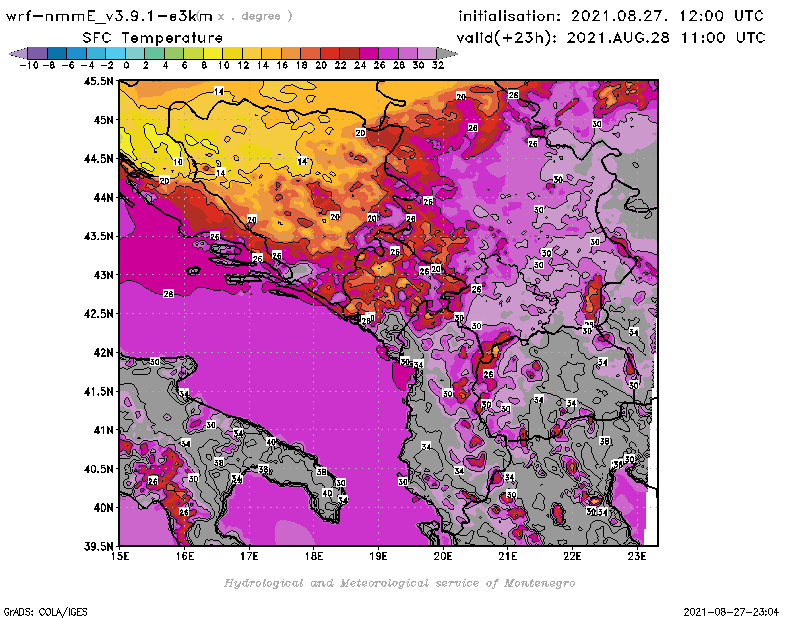Screen dimensions: 800x618
Task: Select the legend swatch between 0 and 2
Action: [135, 53]
